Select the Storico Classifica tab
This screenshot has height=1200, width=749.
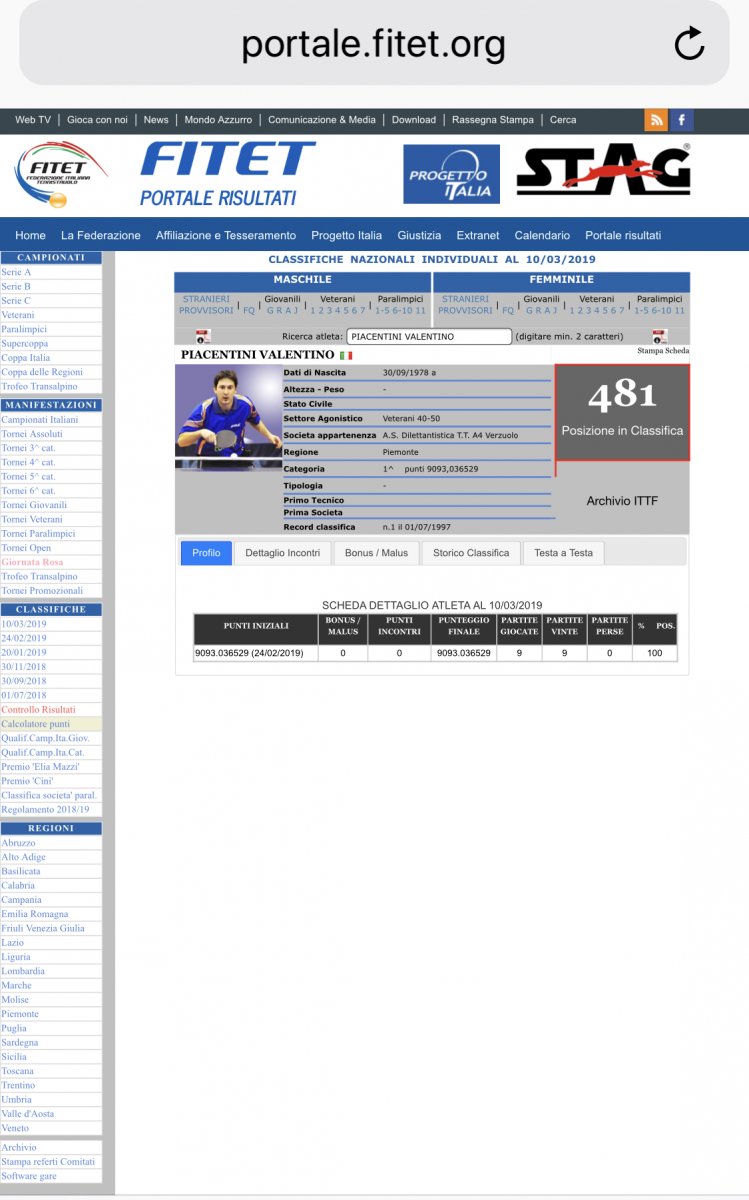(x=470, y=553)
